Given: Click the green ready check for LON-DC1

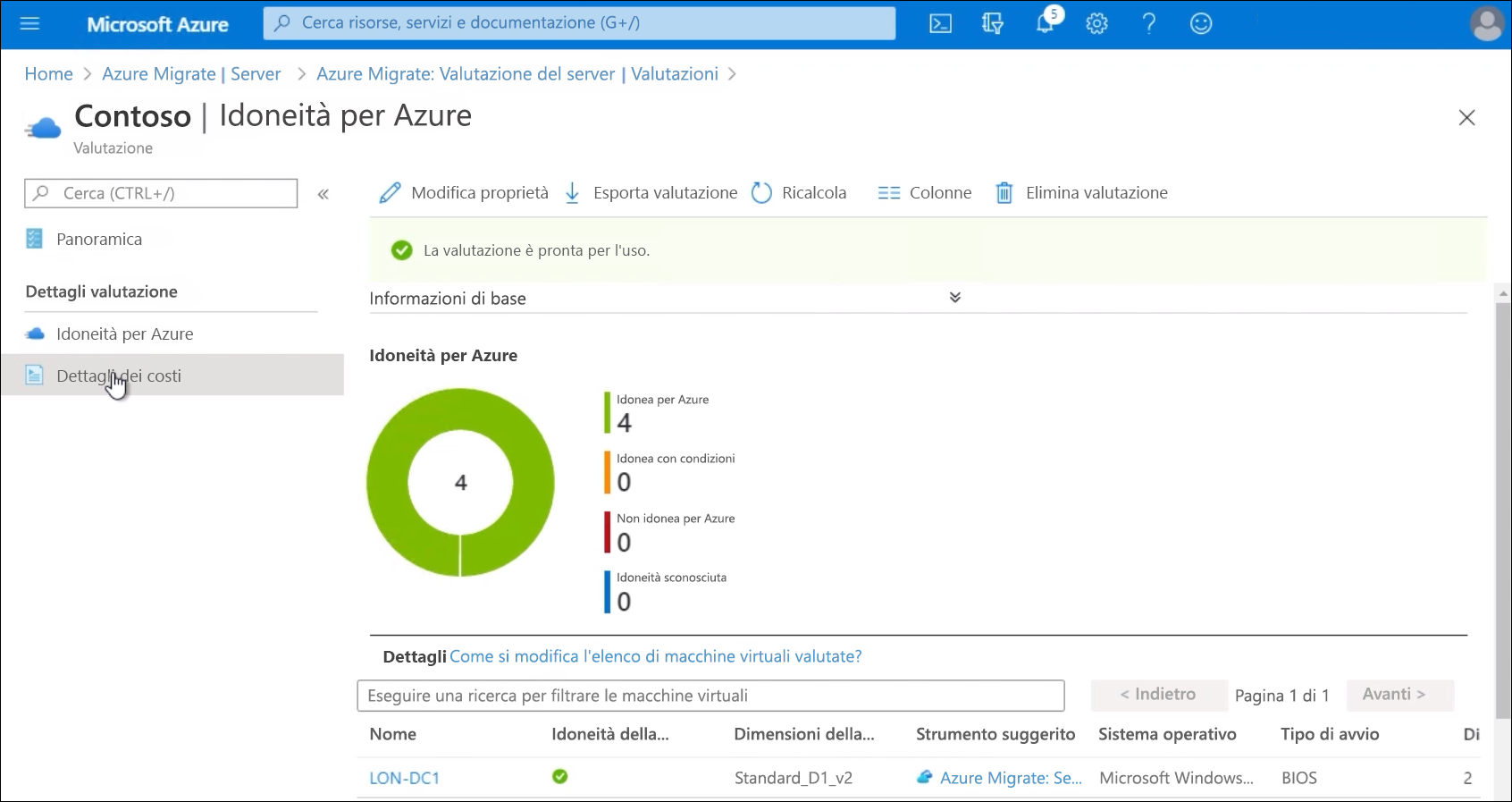Looking at the screenshot, I should pos(560,777).
